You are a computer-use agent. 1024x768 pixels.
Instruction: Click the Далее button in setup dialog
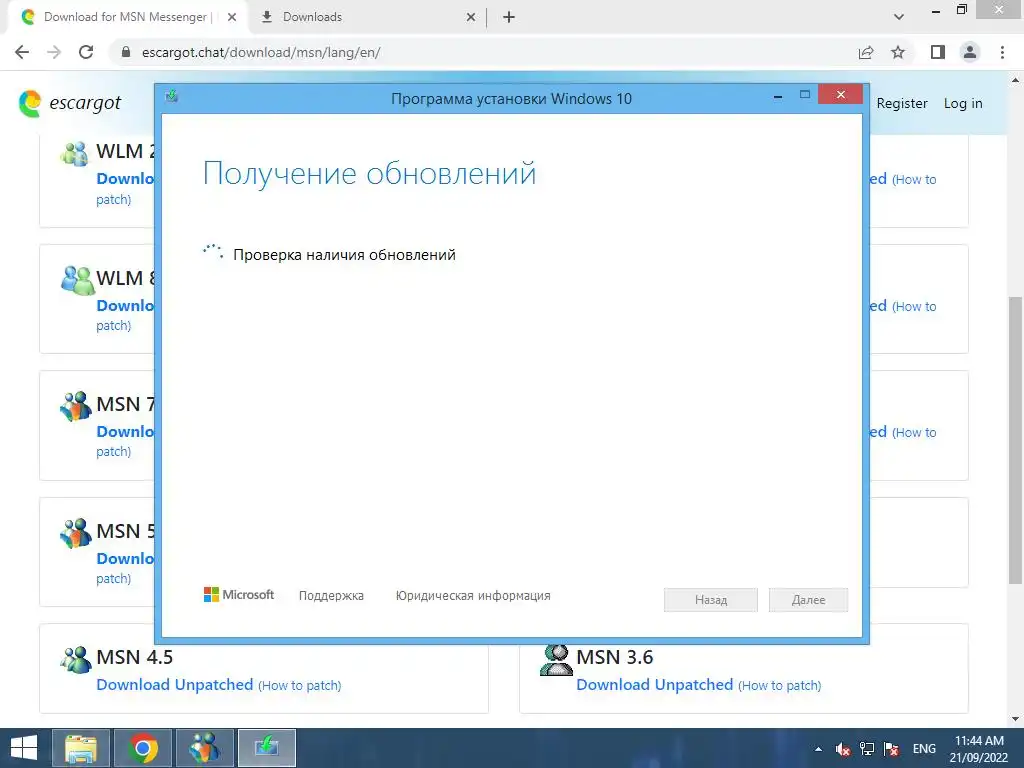tap(808, 600)
